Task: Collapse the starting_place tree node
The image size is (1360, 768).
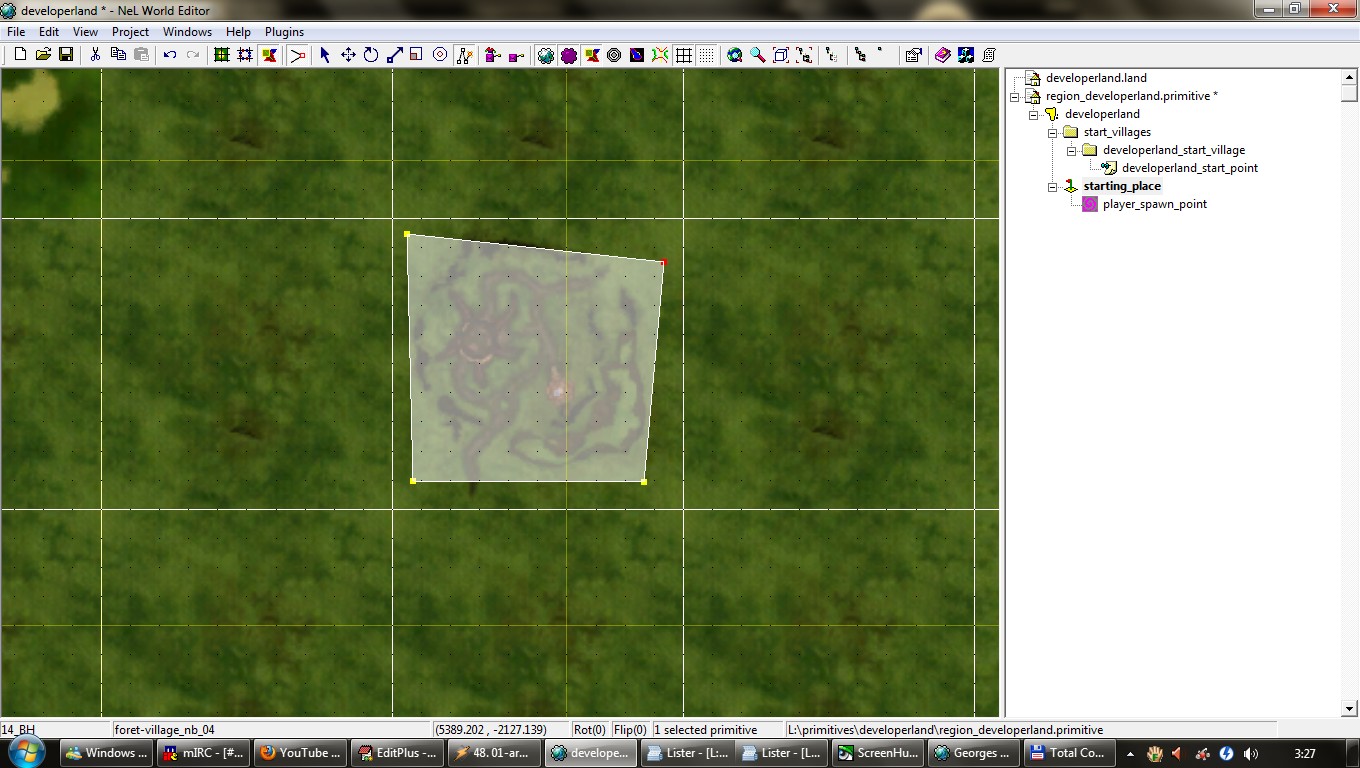Action: 1052,187
